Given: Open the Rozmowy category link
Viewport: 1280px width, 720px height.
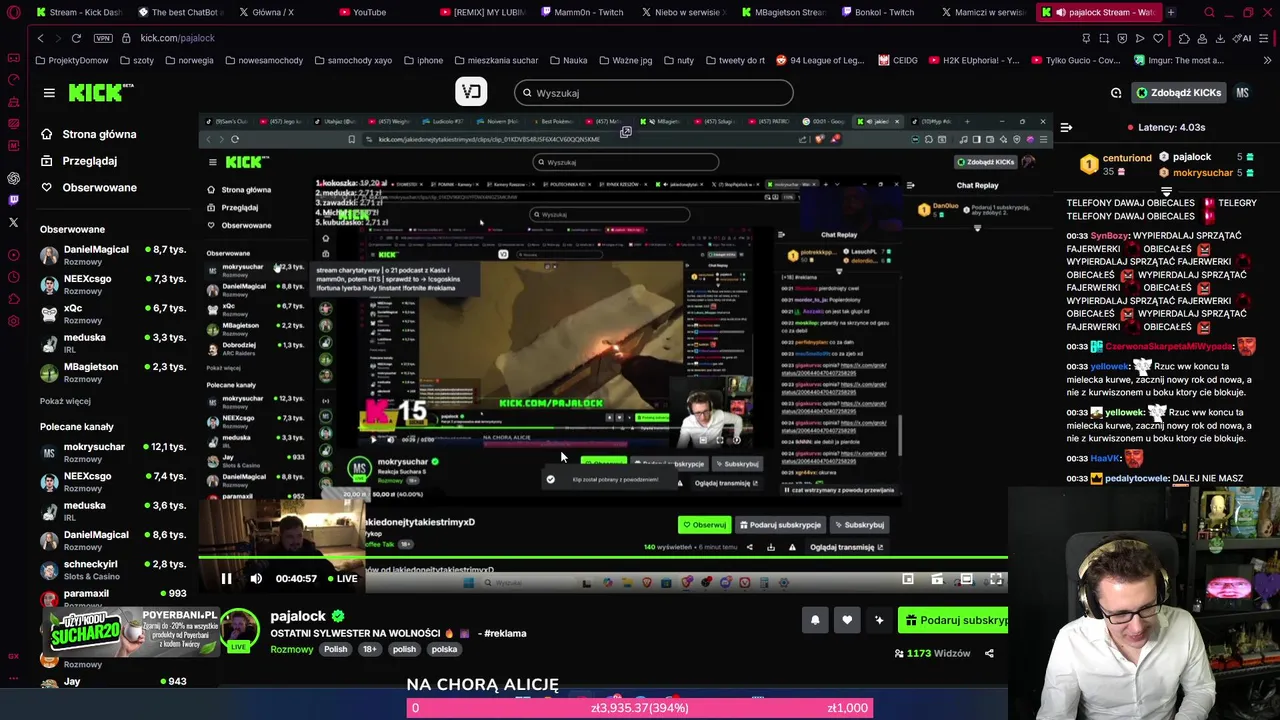Looking at the screenshot, I should tap(291, 649).
